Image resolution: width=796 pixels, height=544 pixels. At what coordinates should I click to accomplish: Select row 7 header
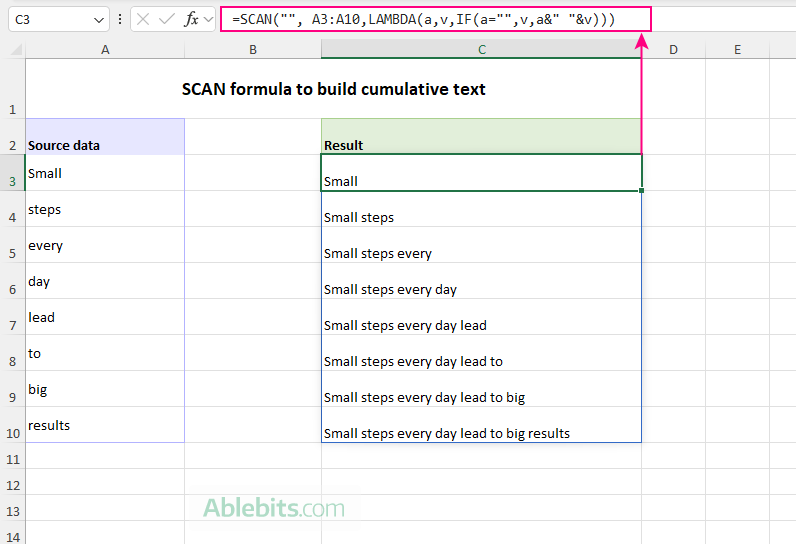pyautogui.click(x=13, y=317)
